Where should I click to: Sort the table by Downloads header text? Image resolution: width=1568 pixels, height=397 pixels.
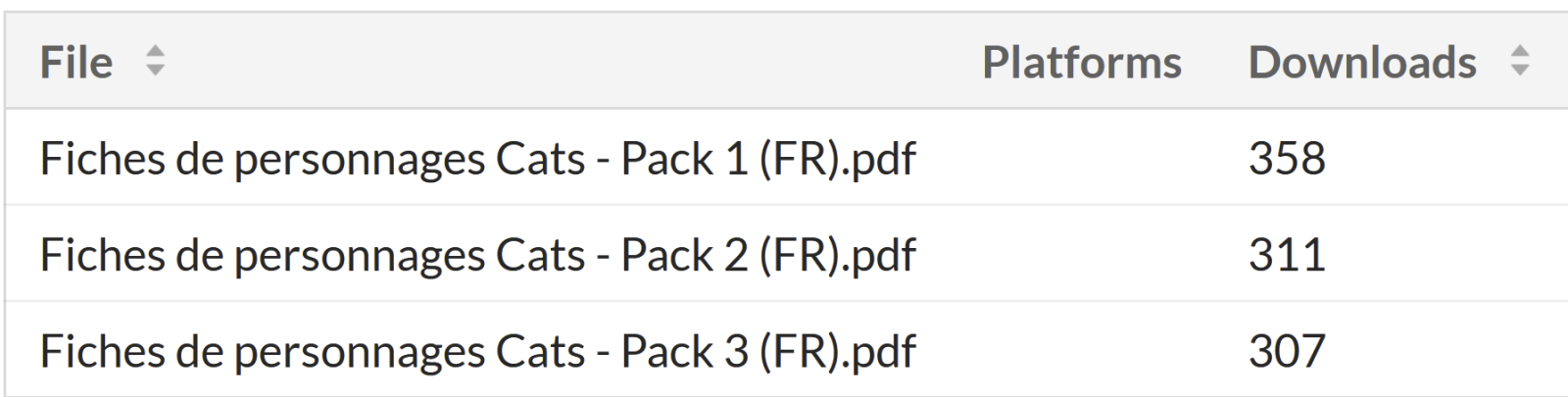1361,63
